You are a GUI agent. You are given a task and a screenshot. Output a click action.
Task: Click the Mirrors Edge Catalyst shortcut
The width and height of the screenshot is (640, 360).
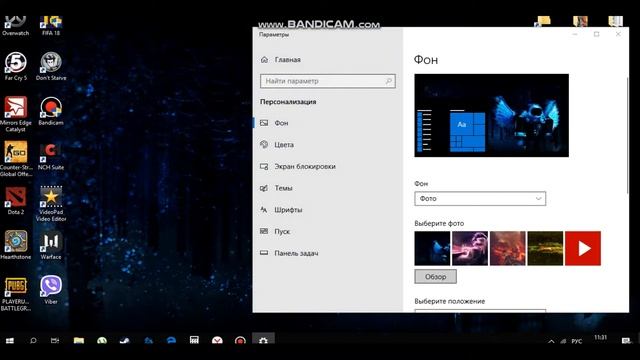[16, 114]
